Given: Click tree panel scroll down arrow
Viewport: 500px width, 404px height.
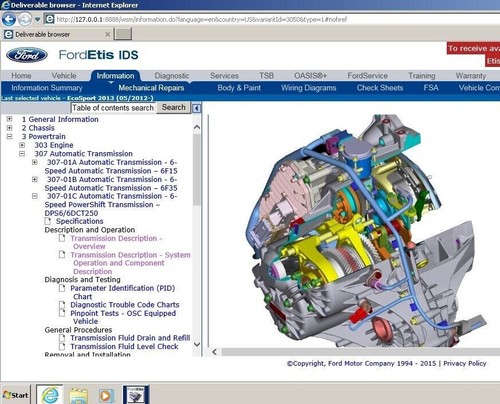Looking at the screenshot, I should pos(197,344).
